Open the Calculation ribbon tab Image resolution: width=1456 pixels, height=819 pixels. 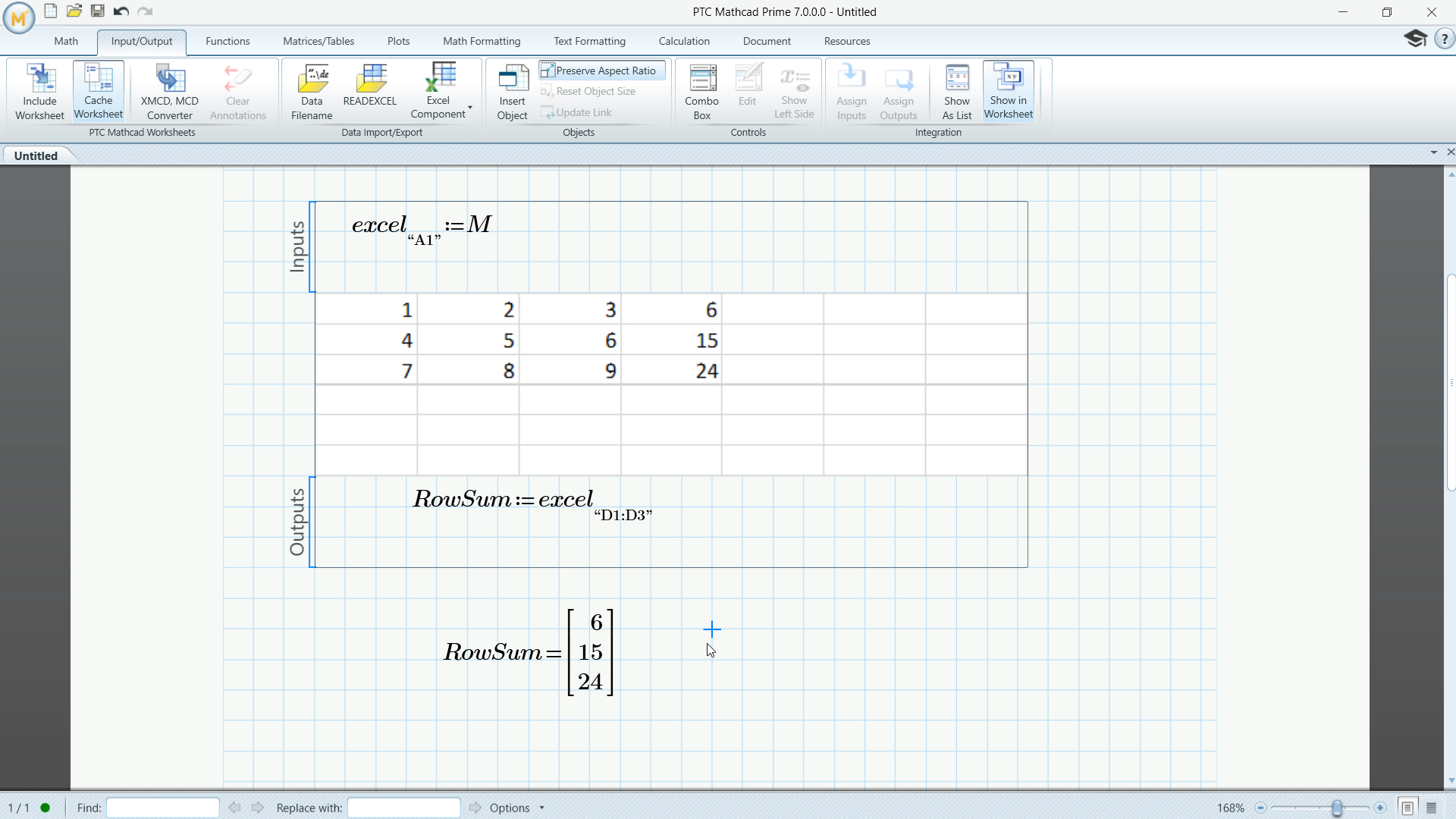pyautogui.click(x=684, y=41)
